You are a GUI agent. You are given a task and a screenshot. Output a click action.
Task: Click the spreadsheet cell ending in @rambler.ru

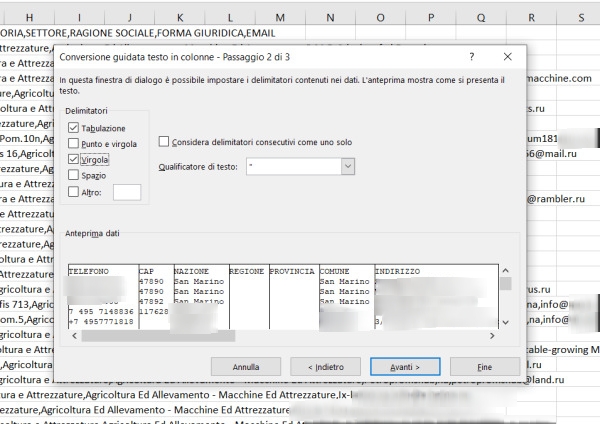[556, 199]
